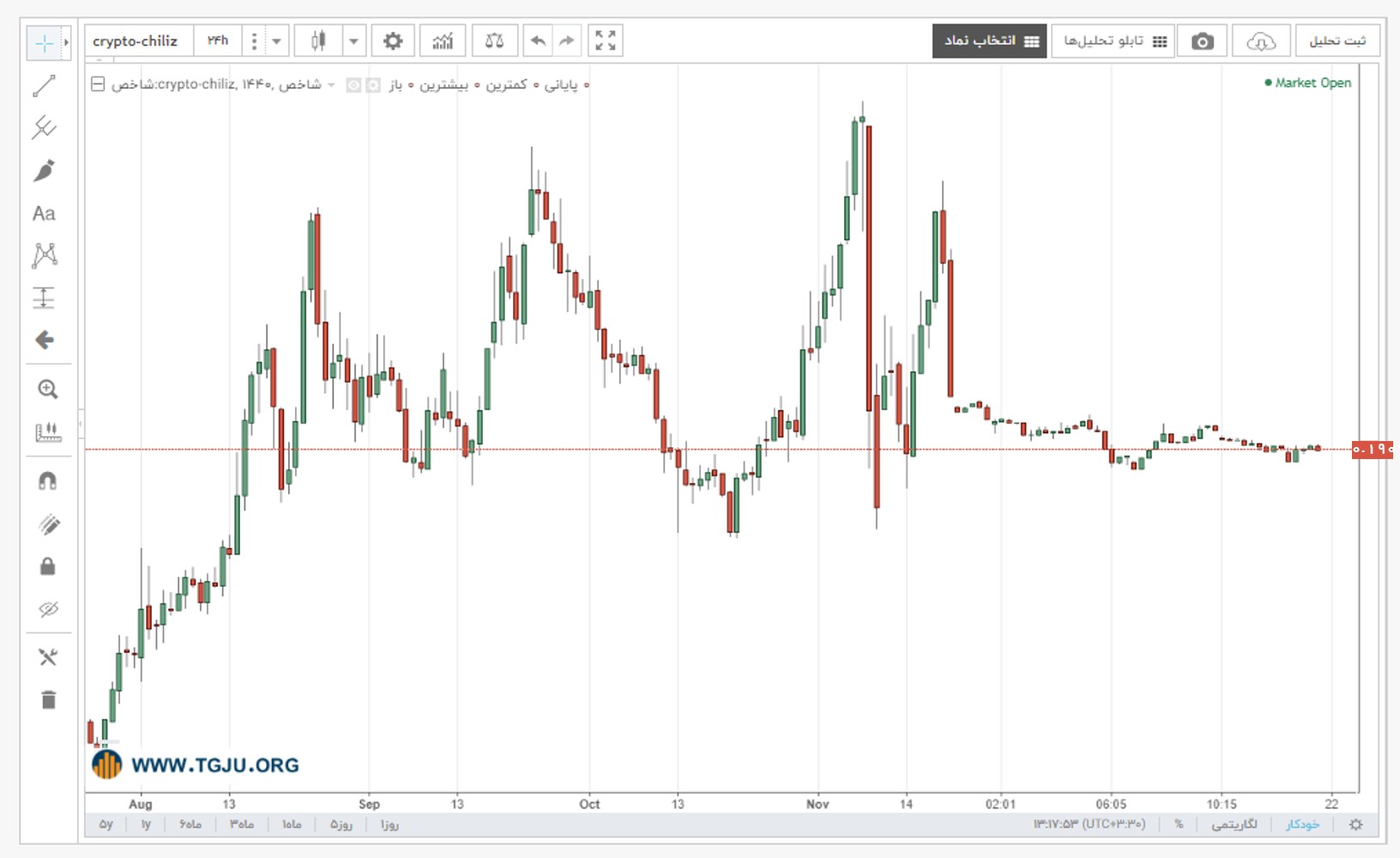This screenshot has height=858, width=1400.
Task: Open the indicators panel icon
Action: (443, 41)
